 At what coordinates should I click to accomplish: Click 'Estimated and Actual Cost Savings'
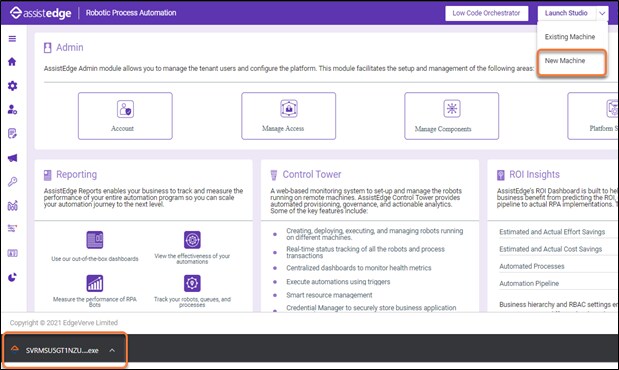point(550,249)
